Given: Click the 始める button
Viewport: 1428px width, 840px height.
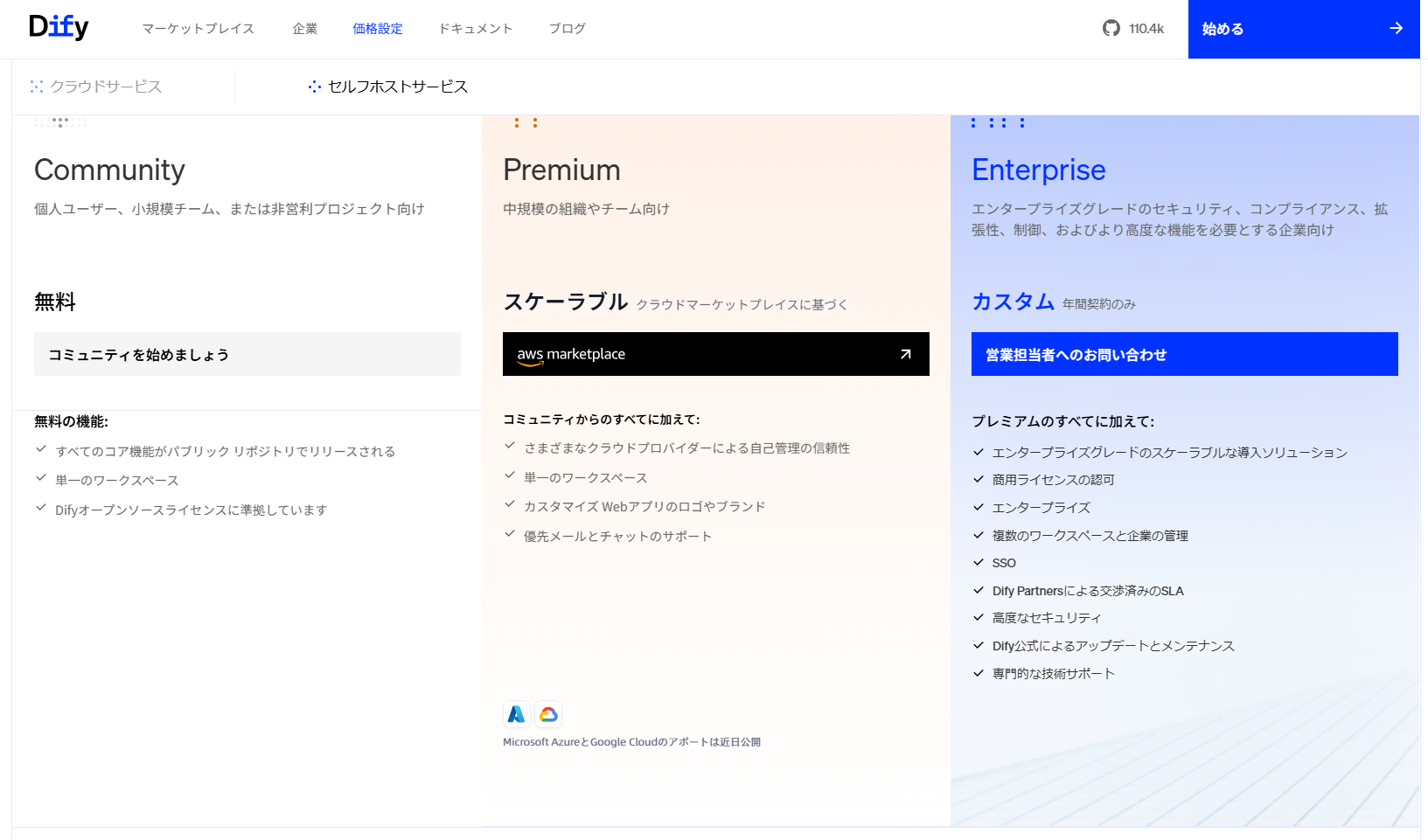Looking at the screenshot, I should click(x=1304, y=29).
